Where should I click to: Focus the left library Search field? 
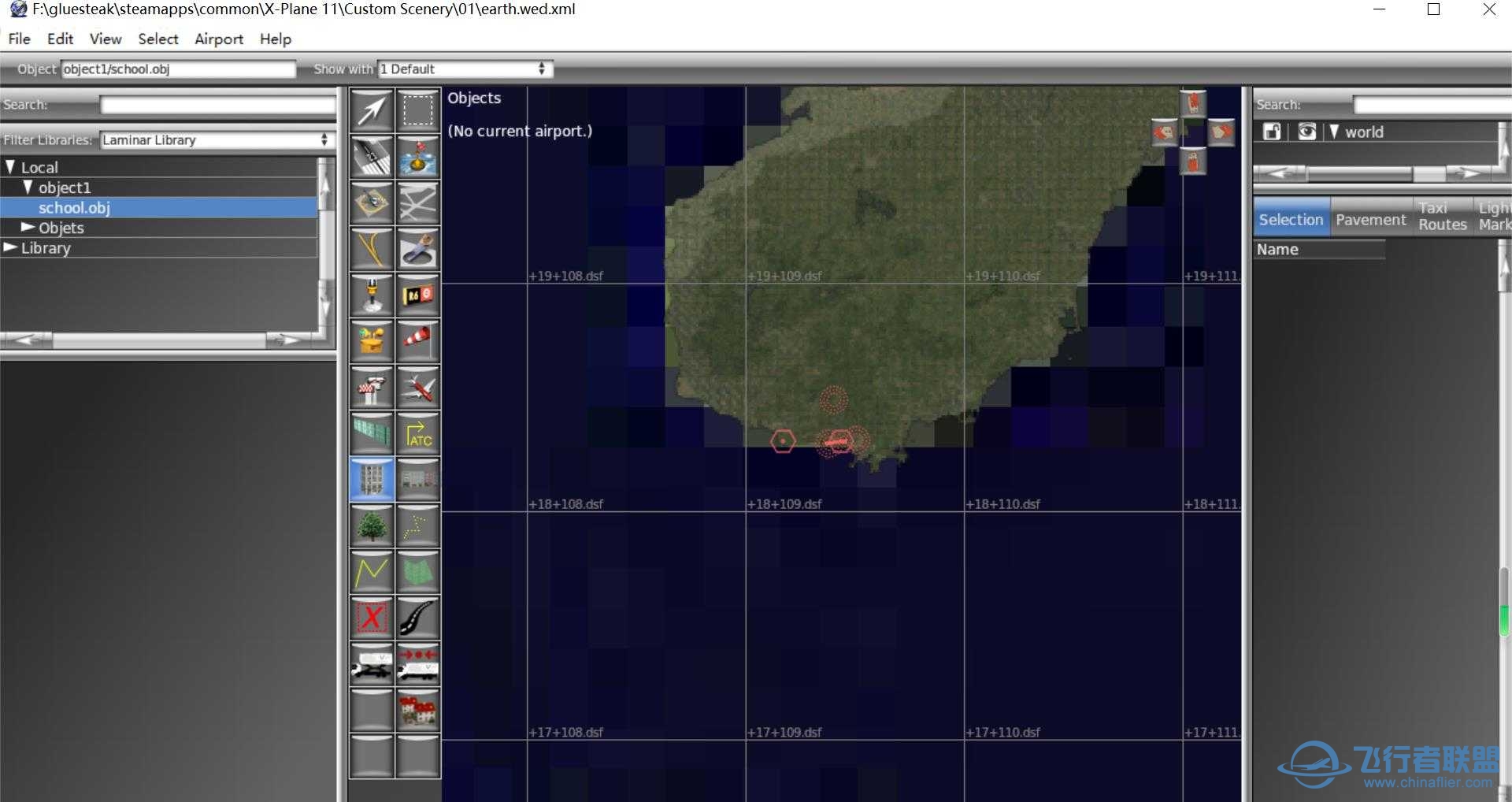(218, 105)
